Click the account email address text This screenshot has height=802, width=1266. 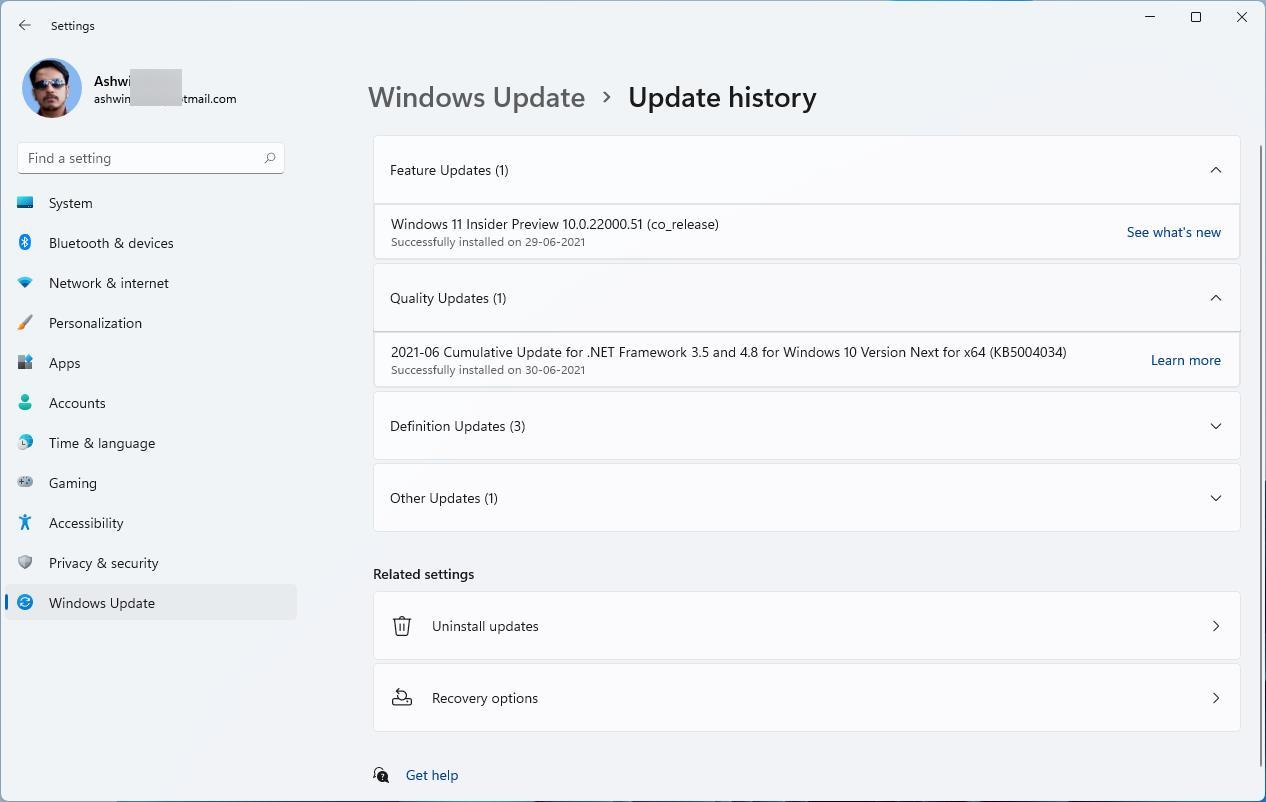pos(165,99)
